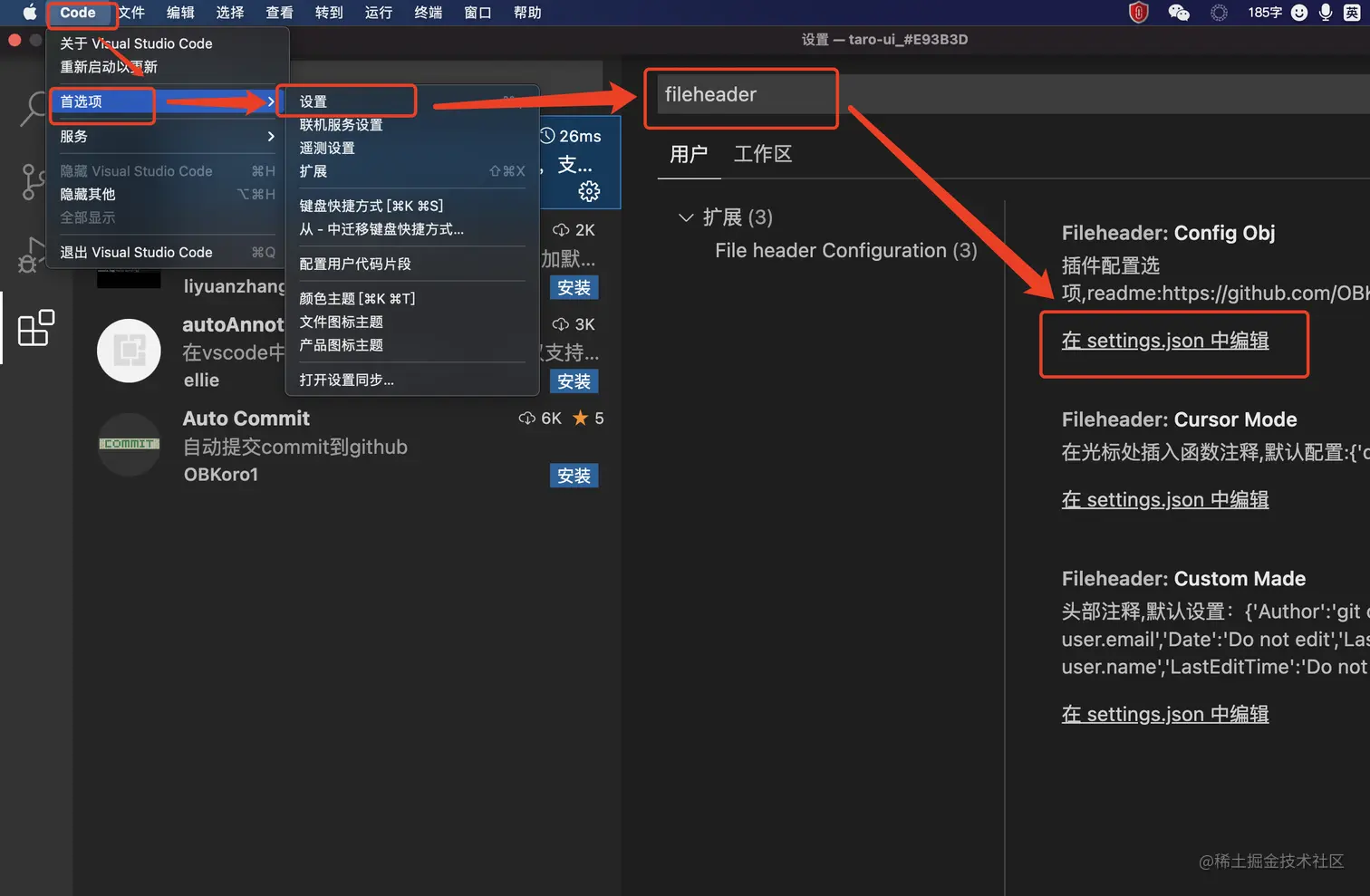Select 扩展 in preferences submenu
This screenshot has height=896, width=1370.
click(x=412, y=171)
